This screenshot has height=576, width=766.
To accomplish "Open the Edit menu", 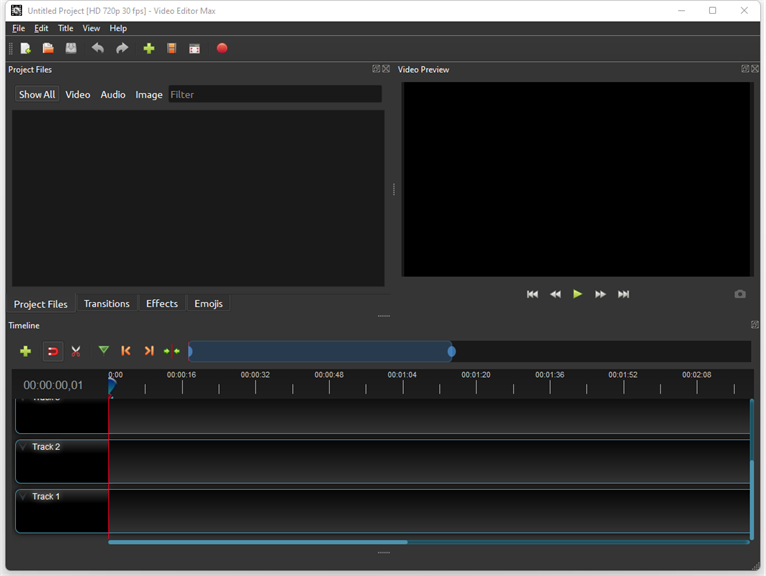I will click(x=41, y=28).
